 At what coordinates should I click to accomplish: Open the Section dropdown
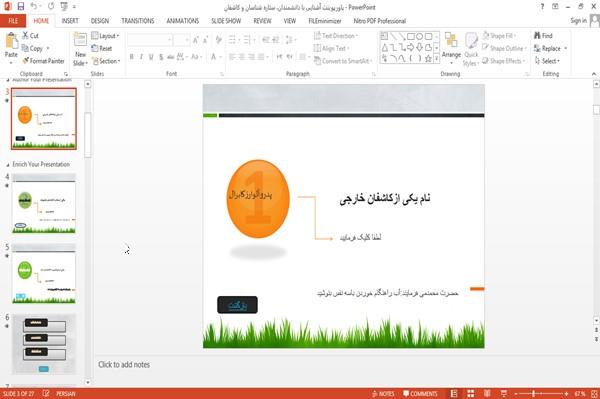[x=106, y=61]
